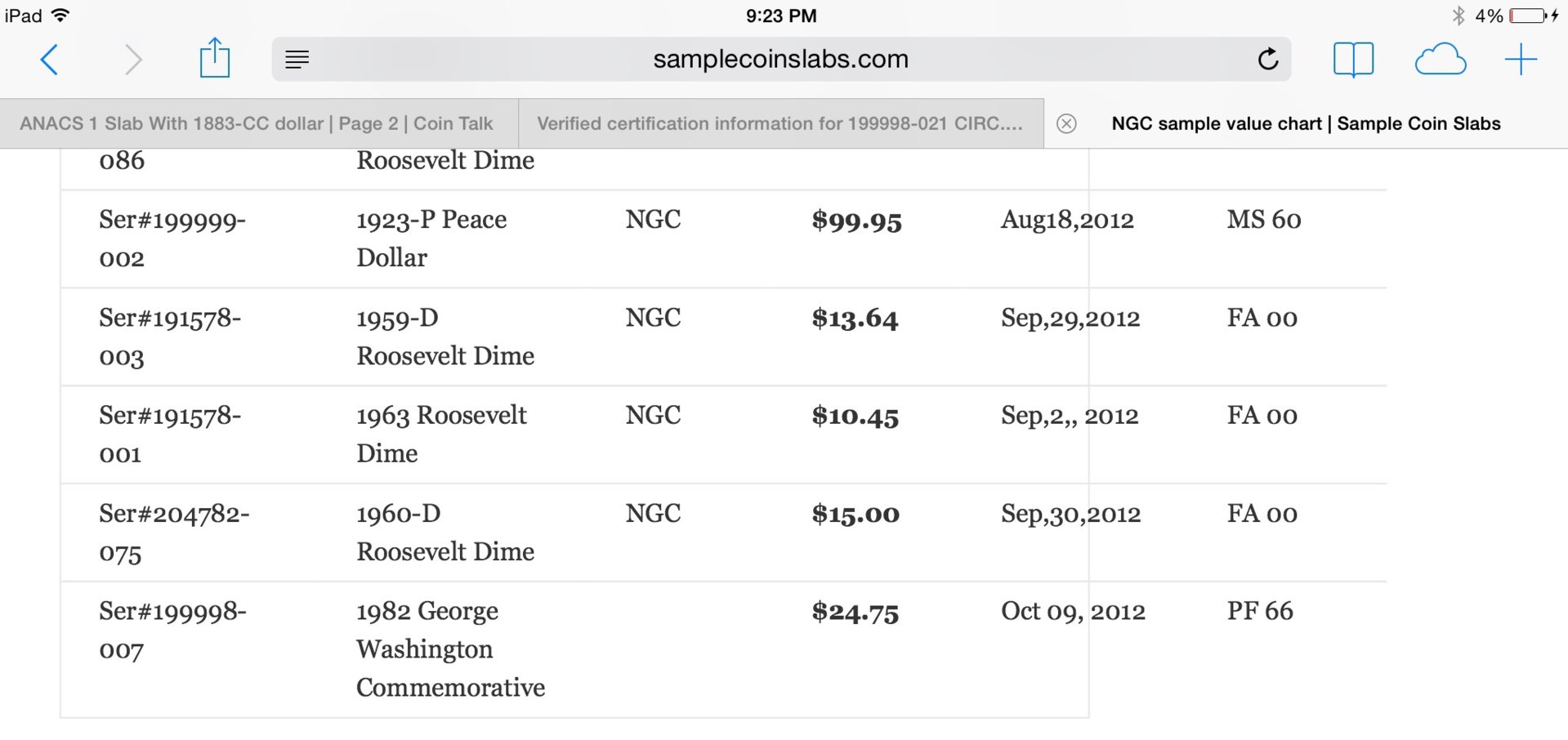Add a new tab with plus icon
The image size is (1568, 740).
[1521, 60]
